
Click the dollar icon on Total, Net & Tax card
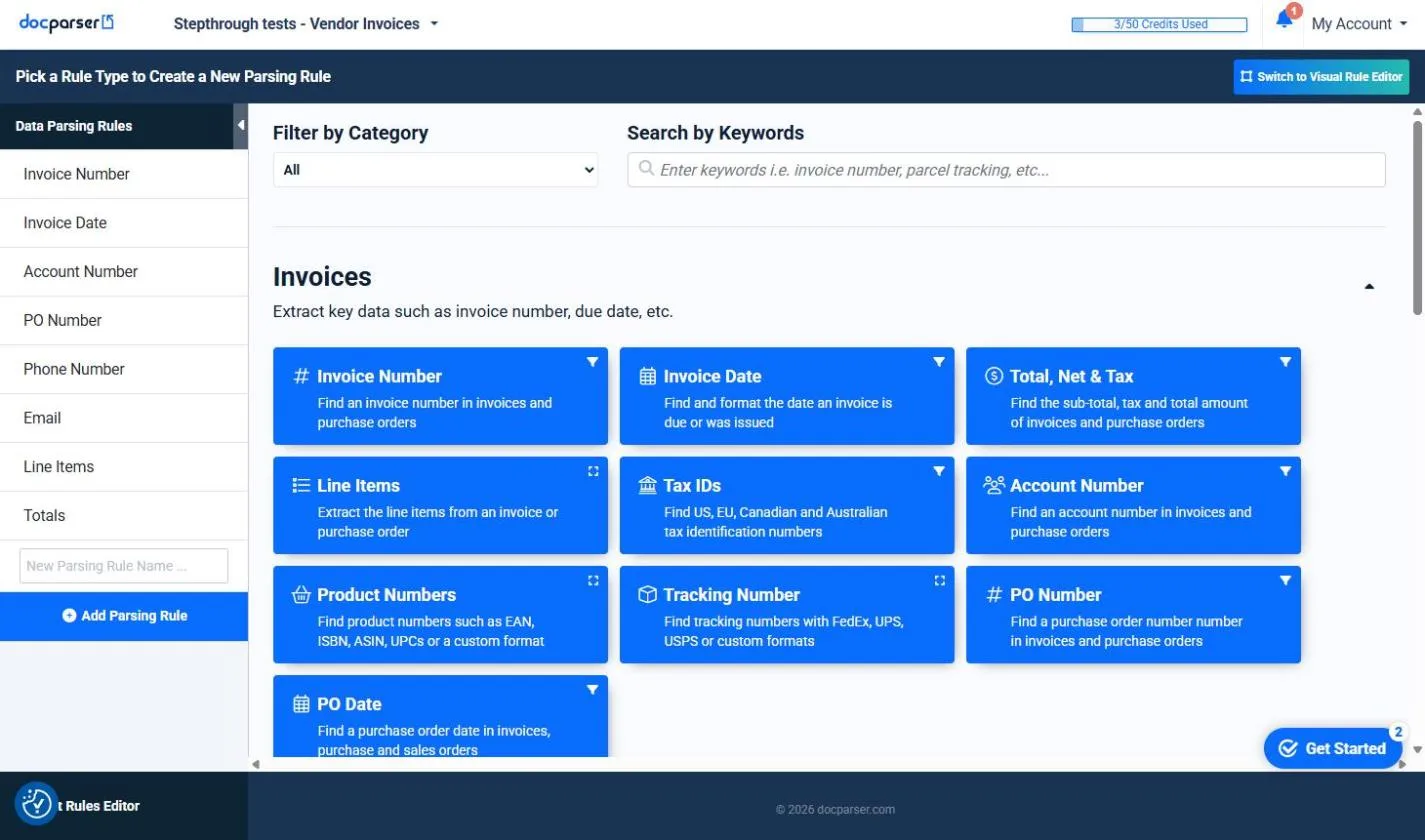click(994, 376)
